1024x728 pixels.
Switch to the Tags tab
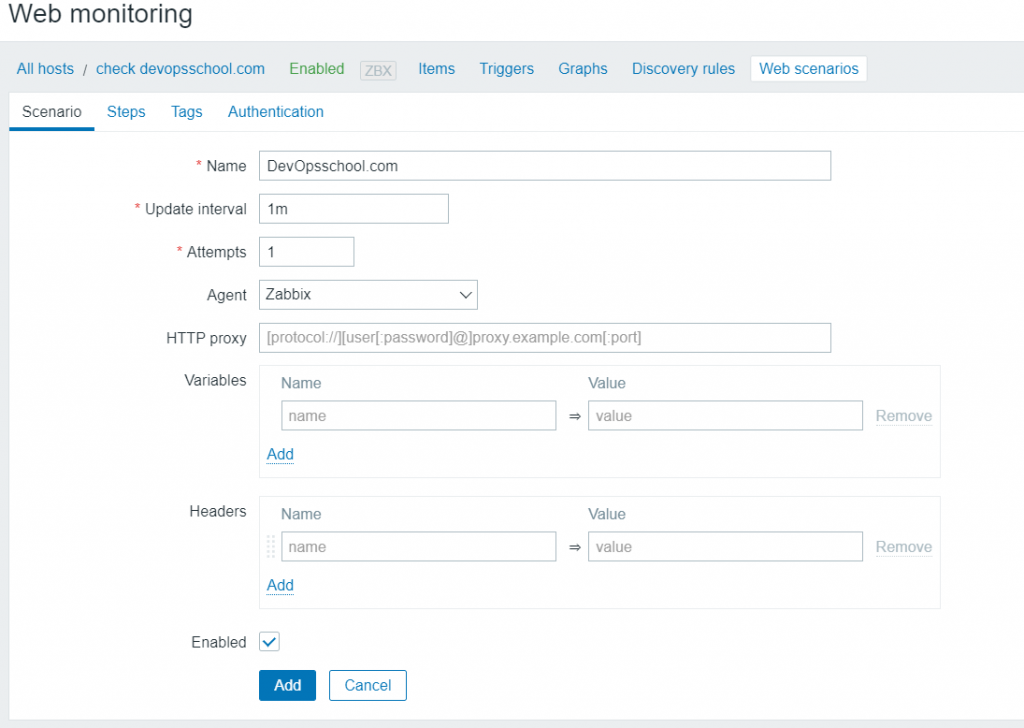coord(187,112)
